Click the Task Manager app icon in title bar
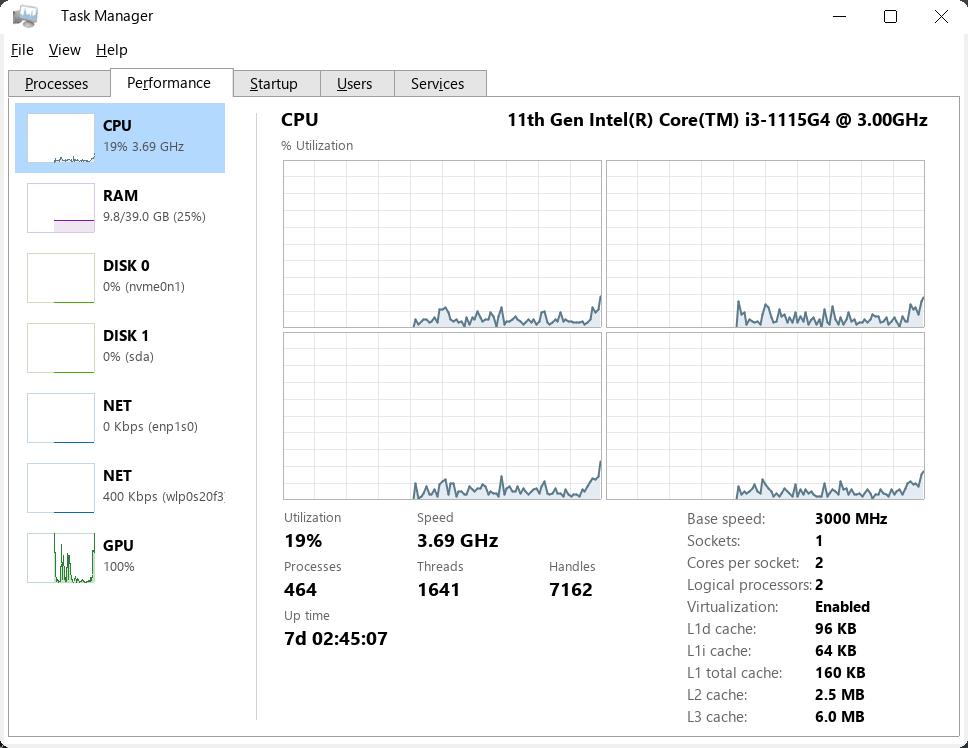The image size is (968, 748). [x=25, y=16]
